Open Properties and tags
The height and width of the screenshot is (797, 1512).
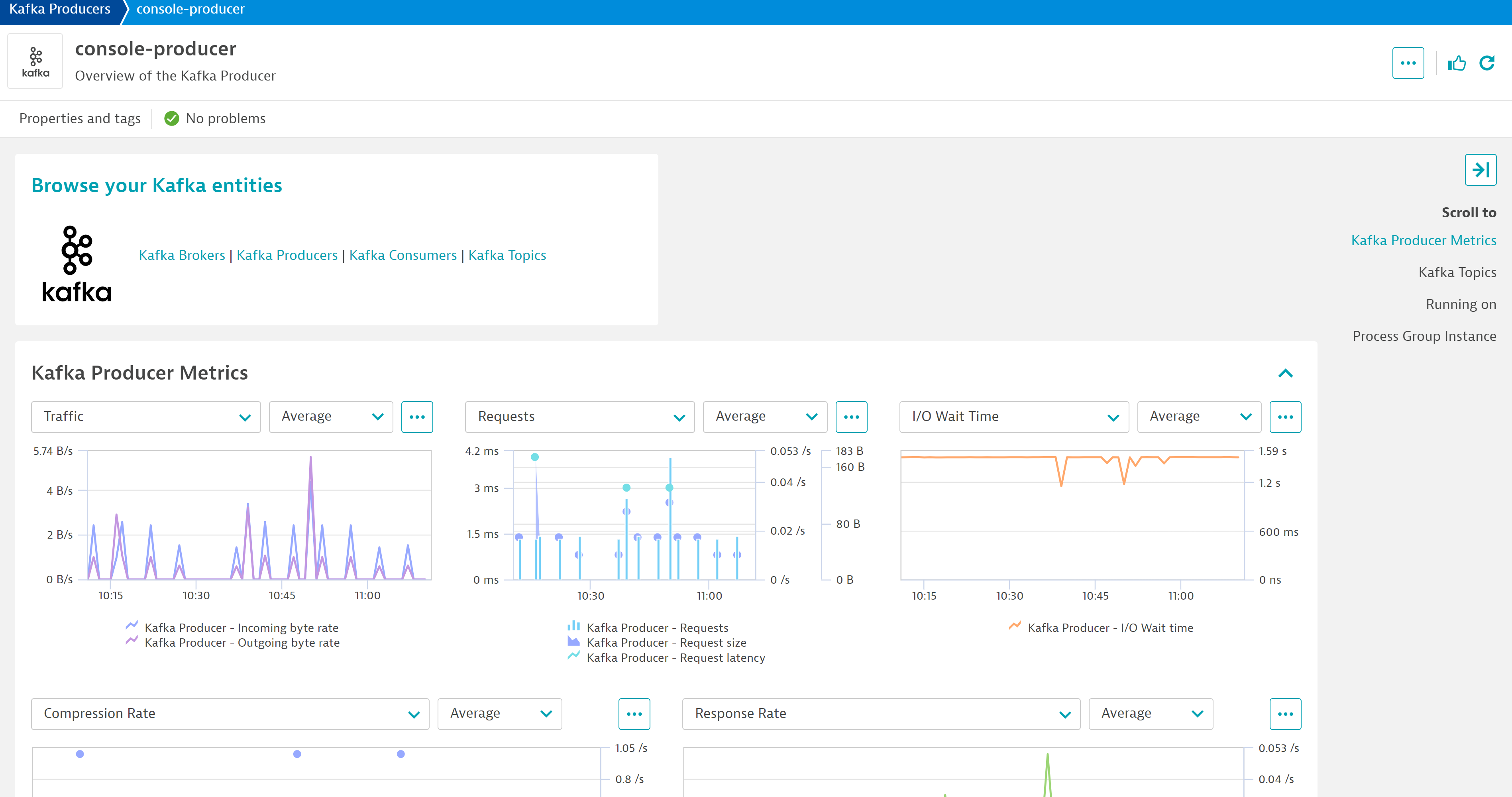80,119
